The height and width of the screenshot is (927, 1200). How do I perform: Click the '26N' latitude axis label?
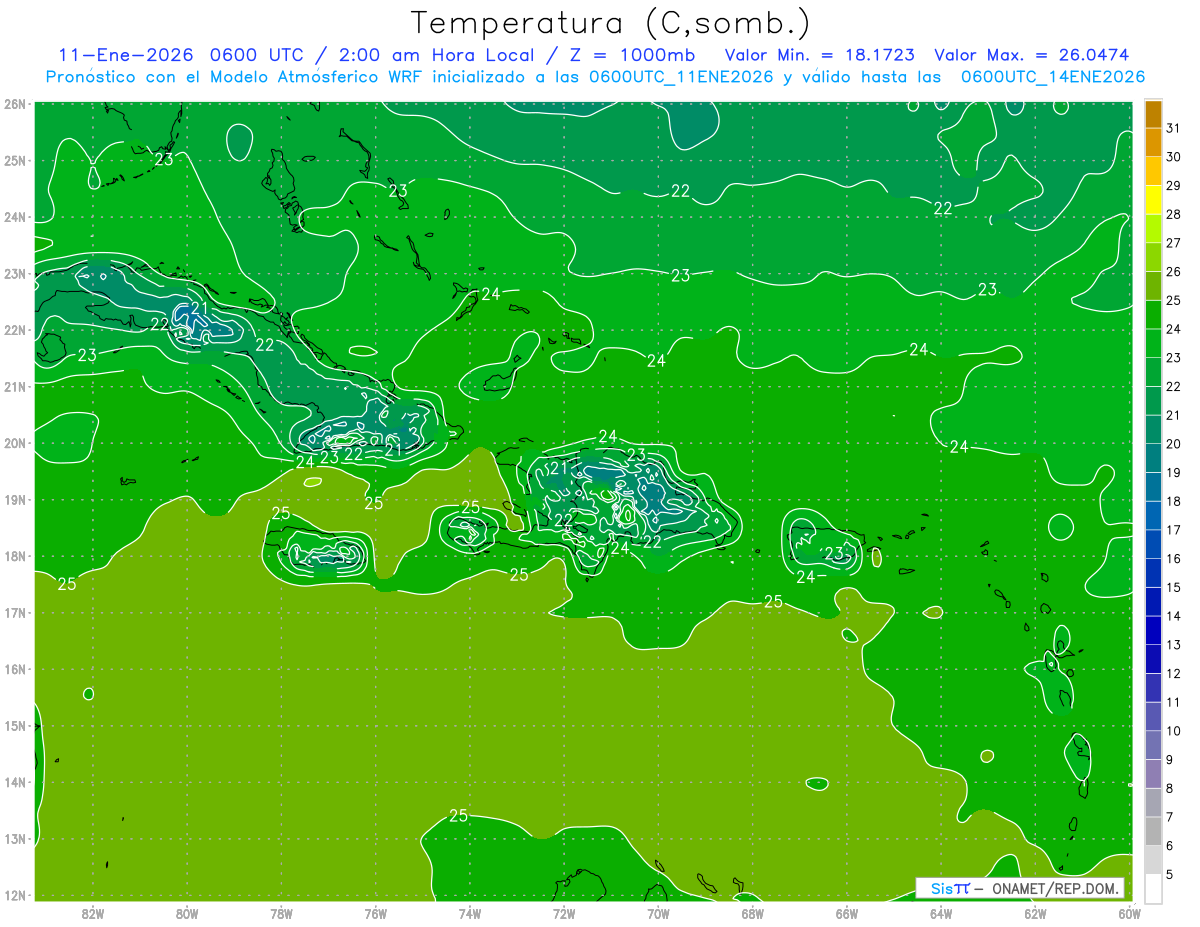pyautogui.click(x=15, y=104)
